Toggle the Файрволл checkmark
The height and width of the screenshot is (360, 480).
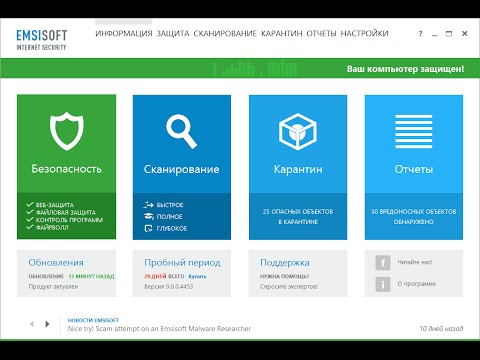pyautogui.click(x=30, y=227)
